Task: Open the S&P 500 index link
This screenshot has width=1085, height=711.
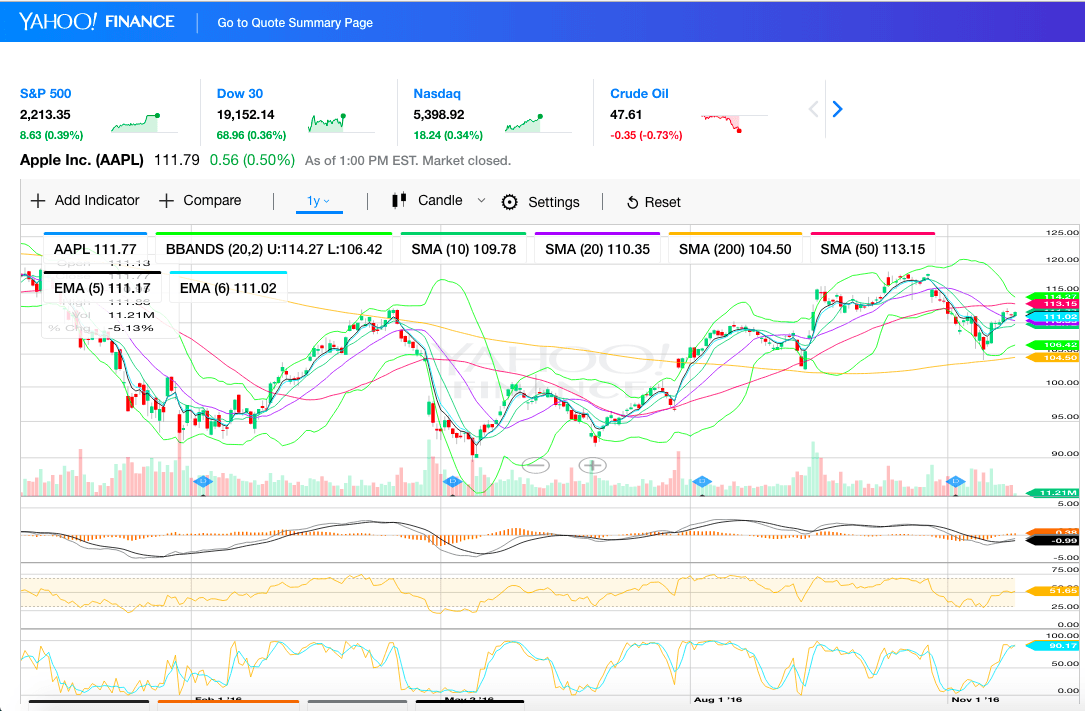Action: click(46, 93)
